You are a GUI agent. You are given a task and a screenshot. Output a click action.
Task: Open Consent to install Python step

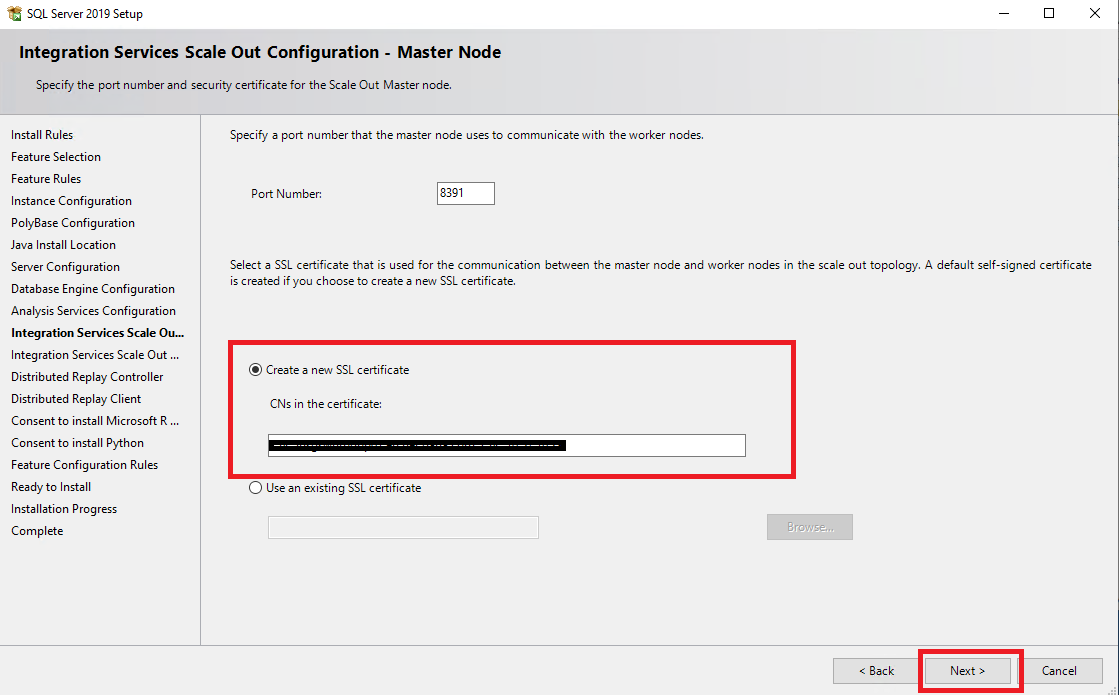[78, 443]
